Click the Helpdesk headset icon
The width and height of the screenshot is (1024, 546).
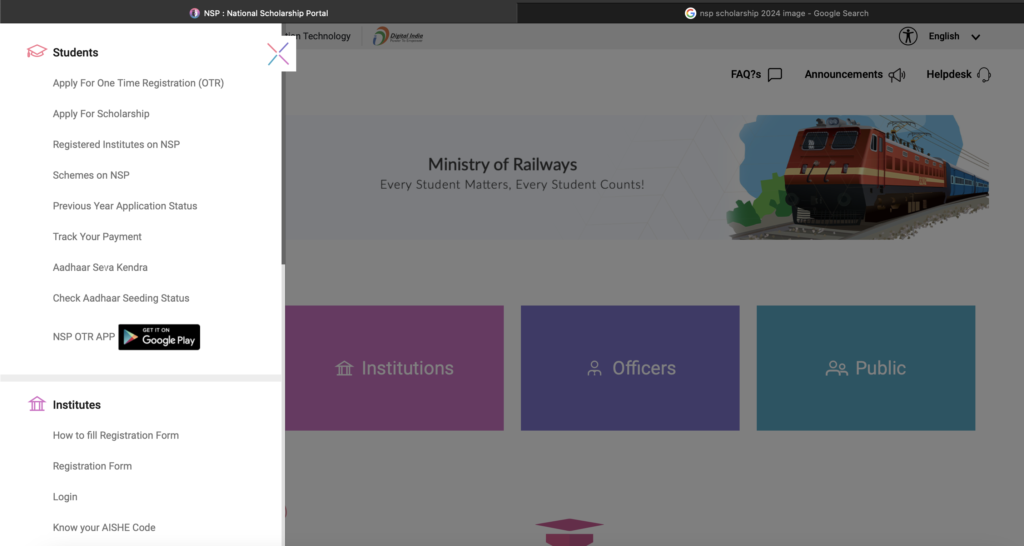pos(984,74)
